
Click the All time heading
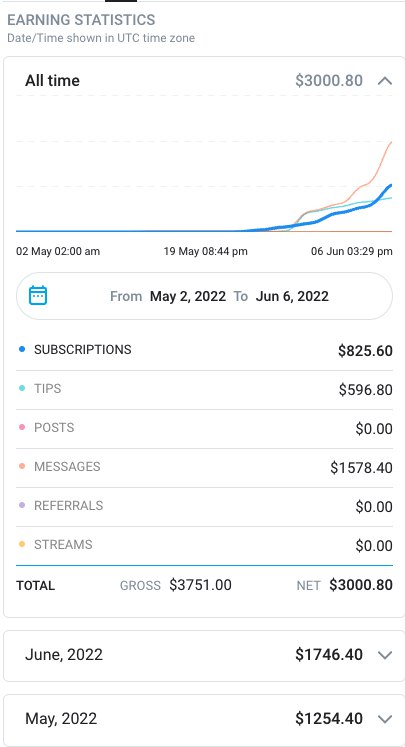(x=52, y=81)
